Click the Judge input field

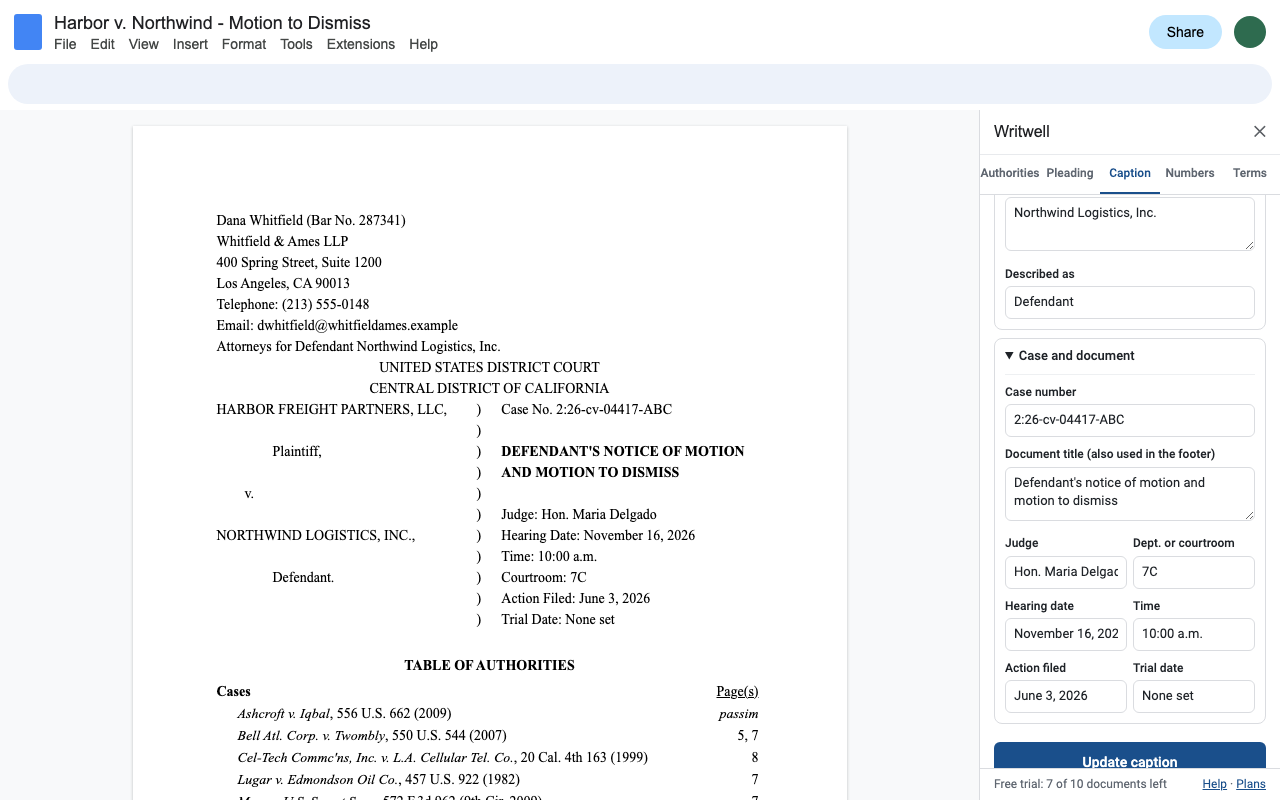click(x=1066, y=572)
